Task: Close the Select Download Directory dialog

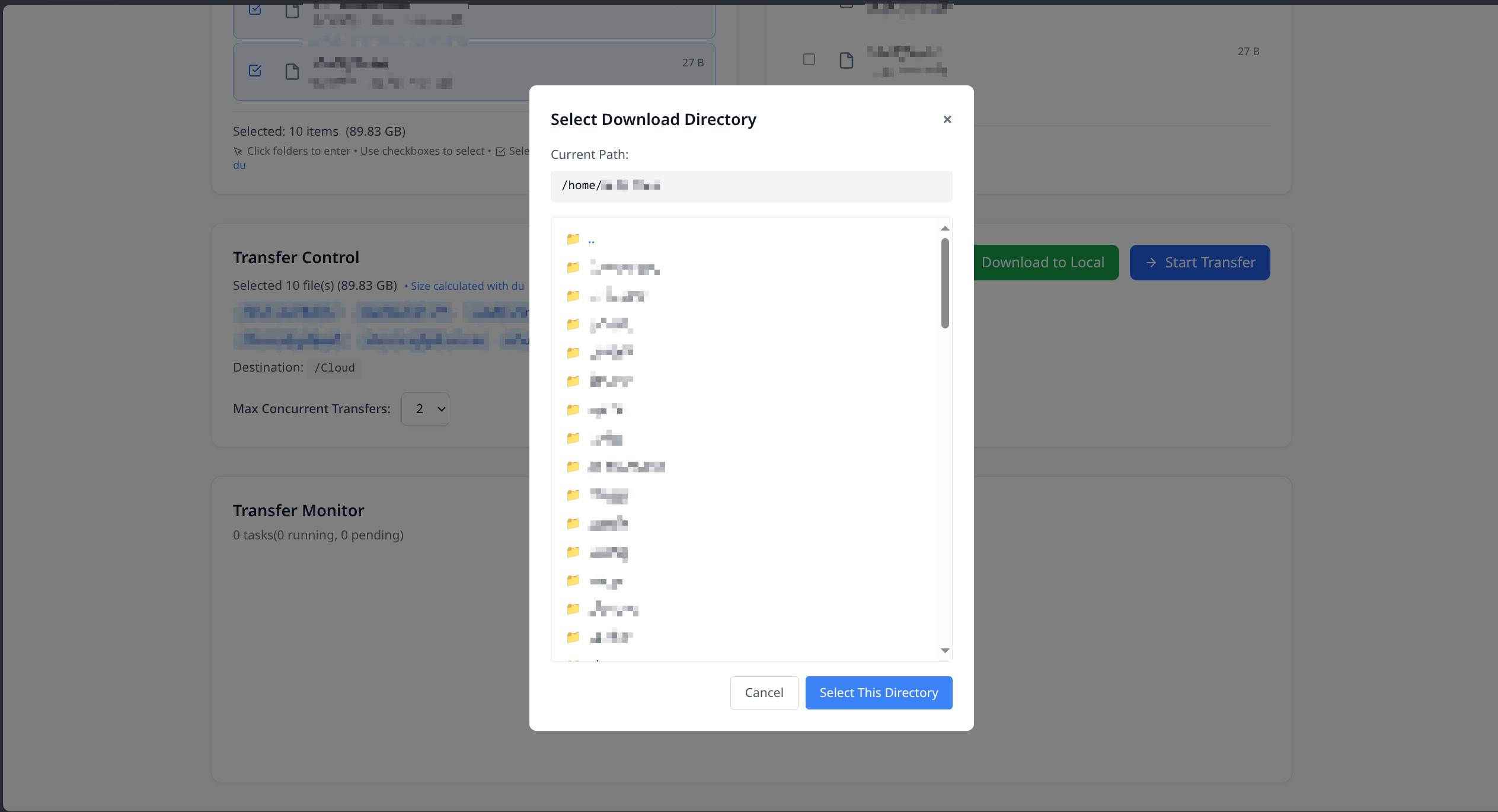Action: 947,120
